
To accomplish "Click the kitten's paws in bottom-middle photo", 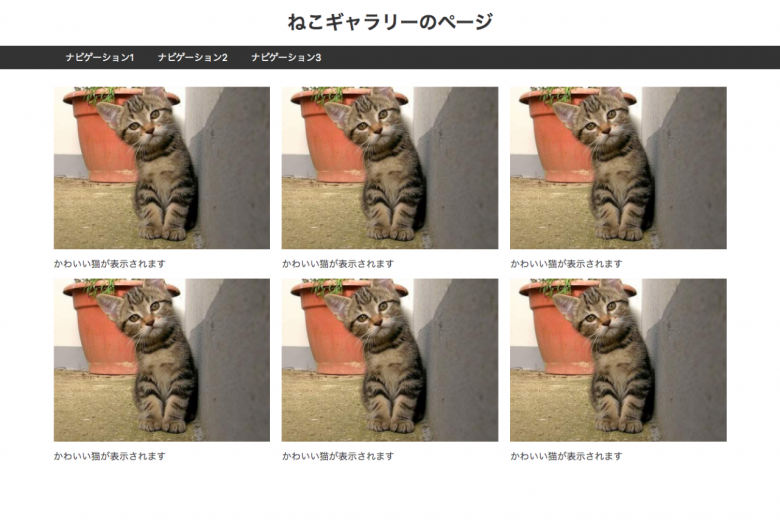I will (390, 424).
